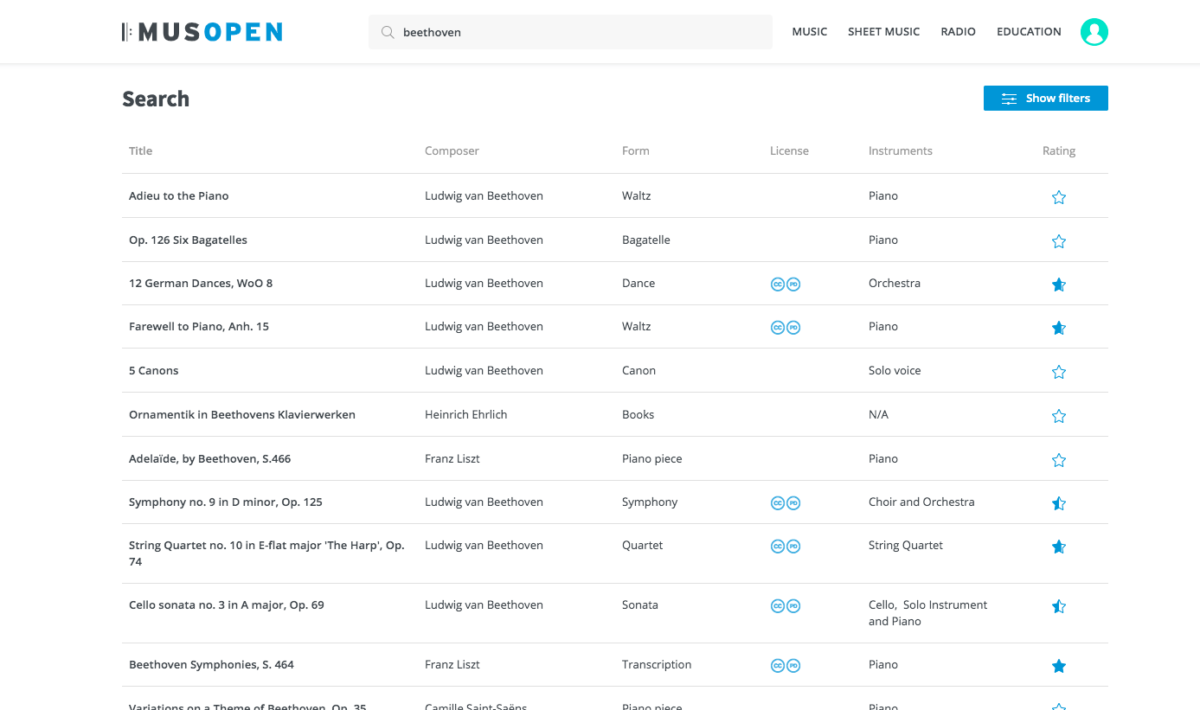Sort by the Title column header
1200x710 pixels.
tap(141, 151)
